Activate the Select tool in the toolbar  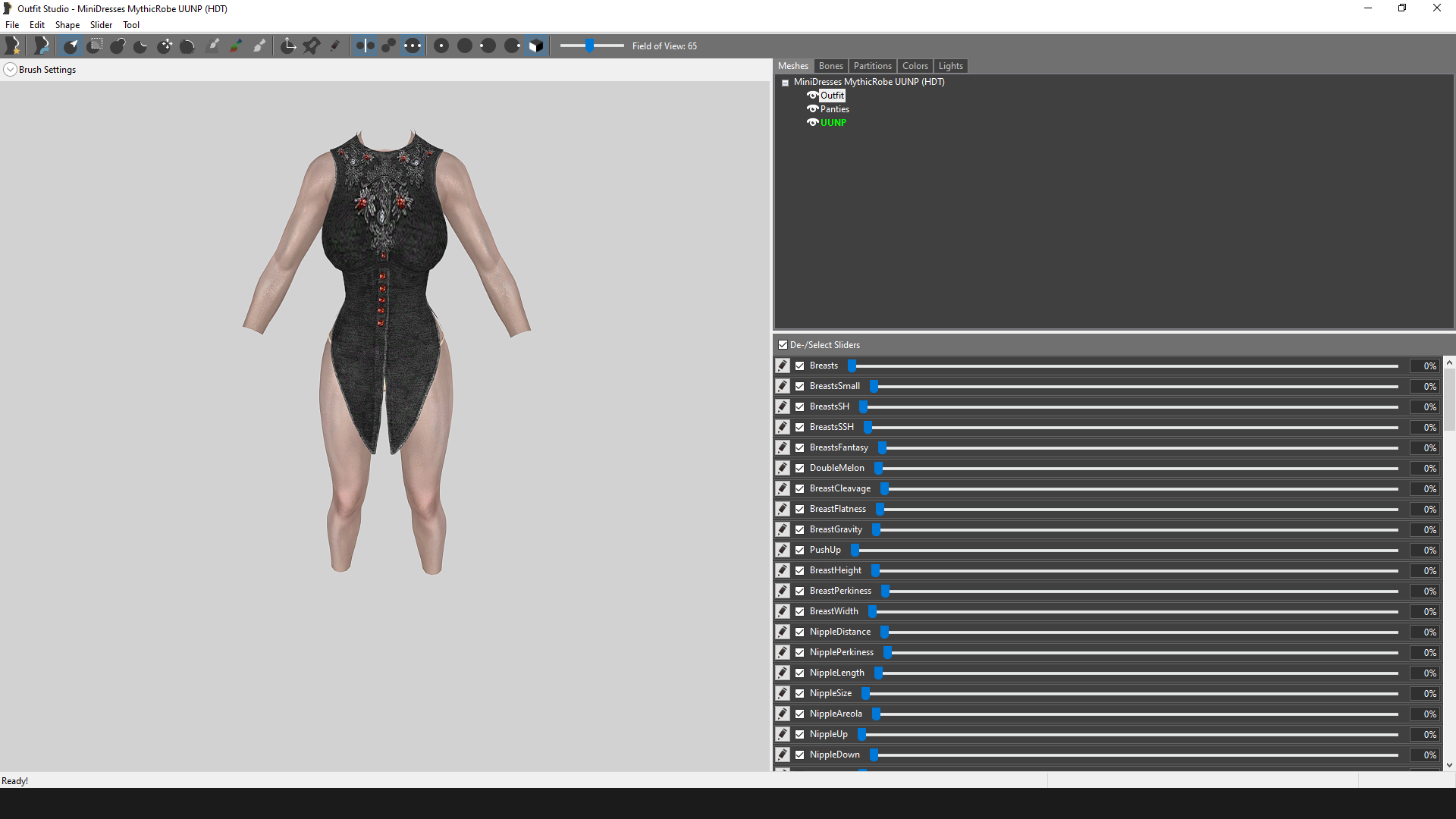[71, 46]
